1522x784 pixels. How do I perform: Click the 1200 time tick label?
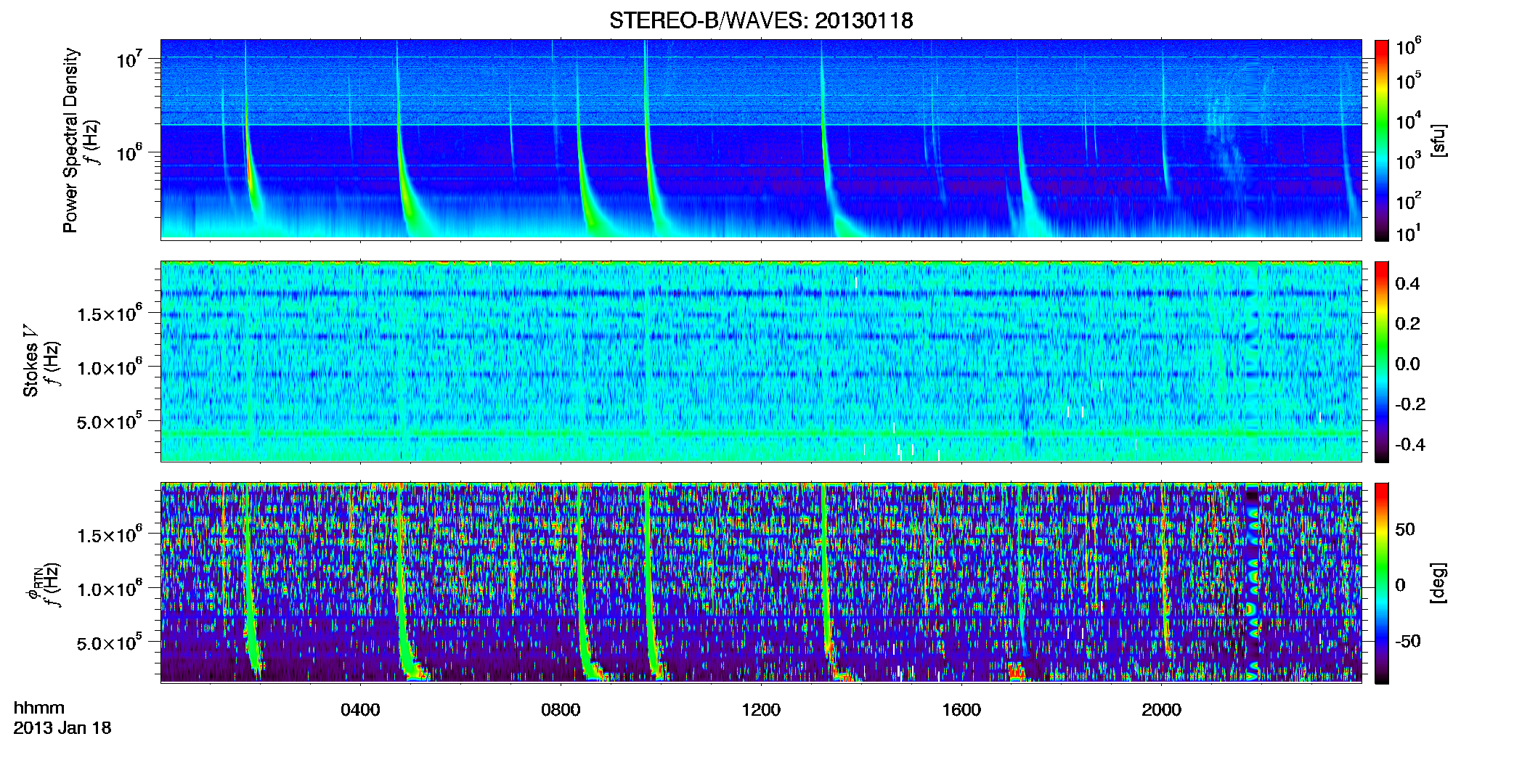click(x=761, y=709)
